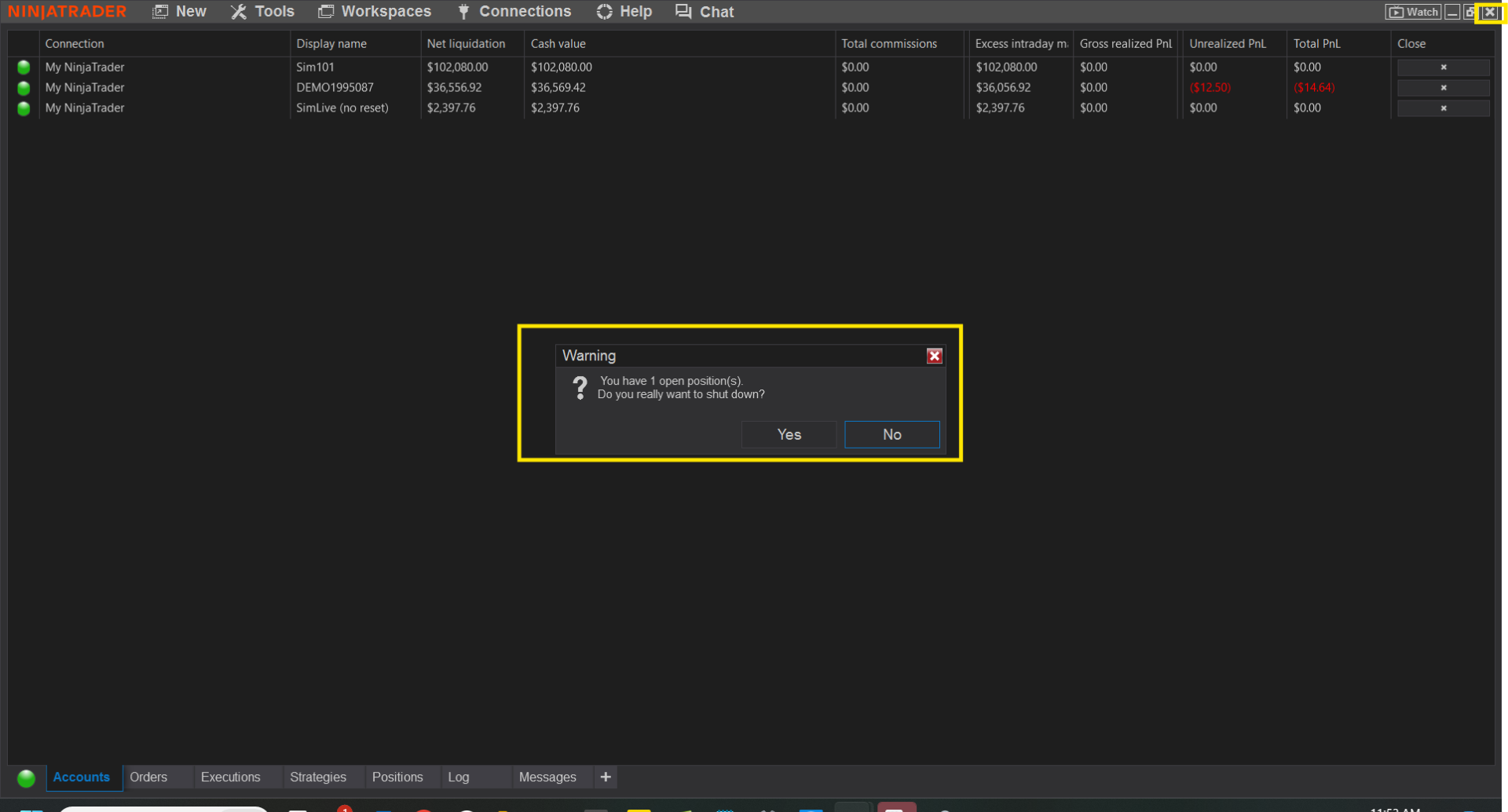
Task: Click the green status icon for Sim101 row
Action: point(24,68)
